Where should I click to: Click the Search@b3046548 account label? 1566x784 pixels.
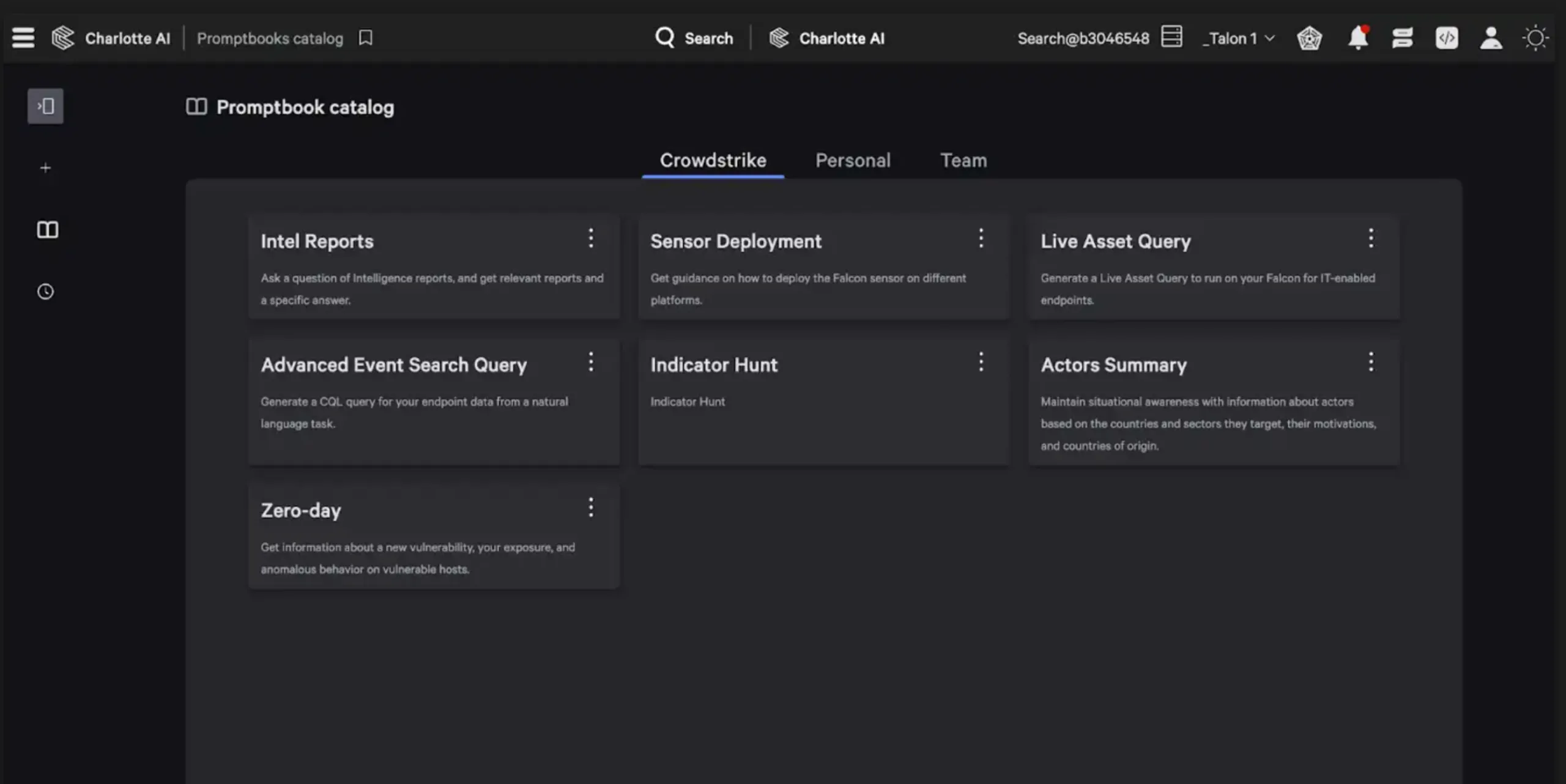[1083, 39]
